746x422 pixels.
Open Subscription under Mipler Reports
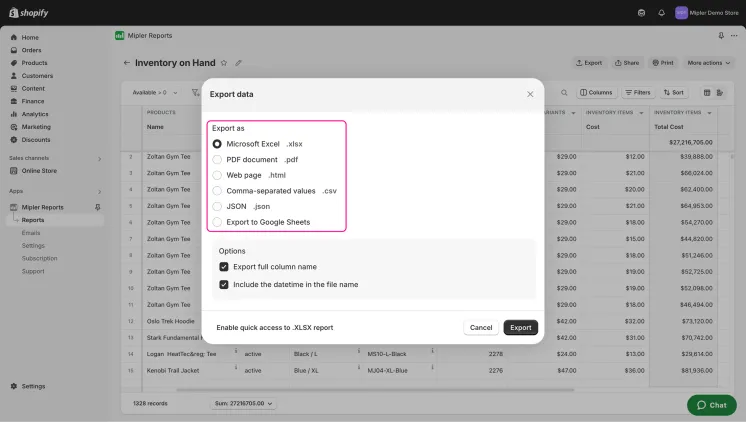click(x=39, y=258)
